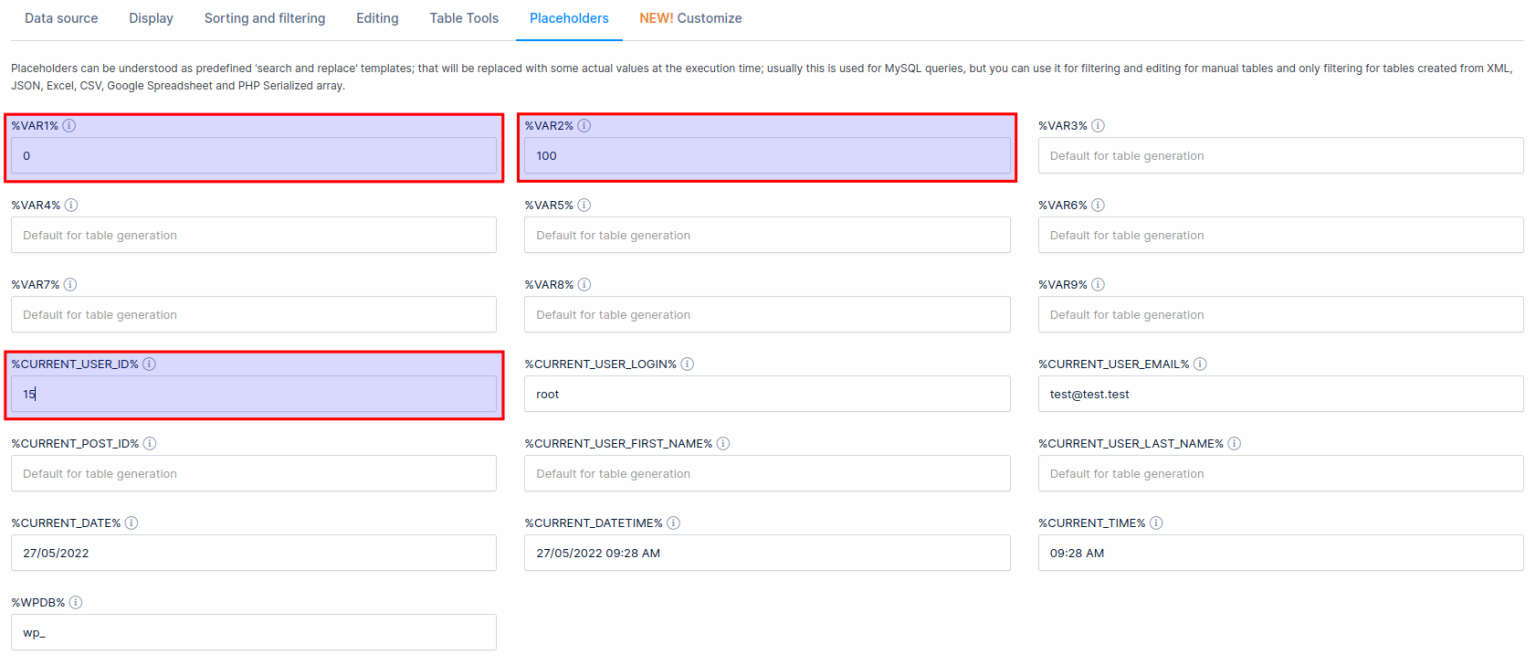The height and width of the screenshot is (665, 1536).
Task: Click info icon next to %VAR1%
Action: click(70, 126)
